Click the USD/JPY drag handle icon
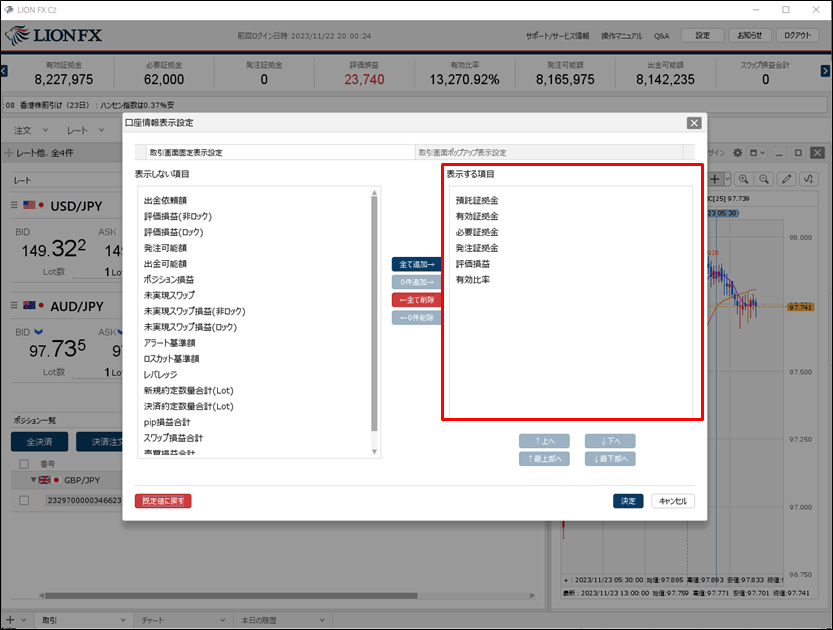Viewport: 833px width, 630px height. point(14,205)
